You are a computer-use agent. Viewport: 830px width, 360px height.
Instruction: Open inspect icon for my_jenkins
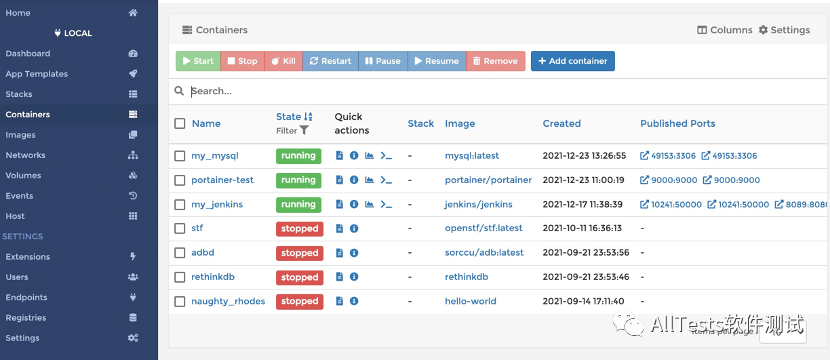(x=354, y=204)
